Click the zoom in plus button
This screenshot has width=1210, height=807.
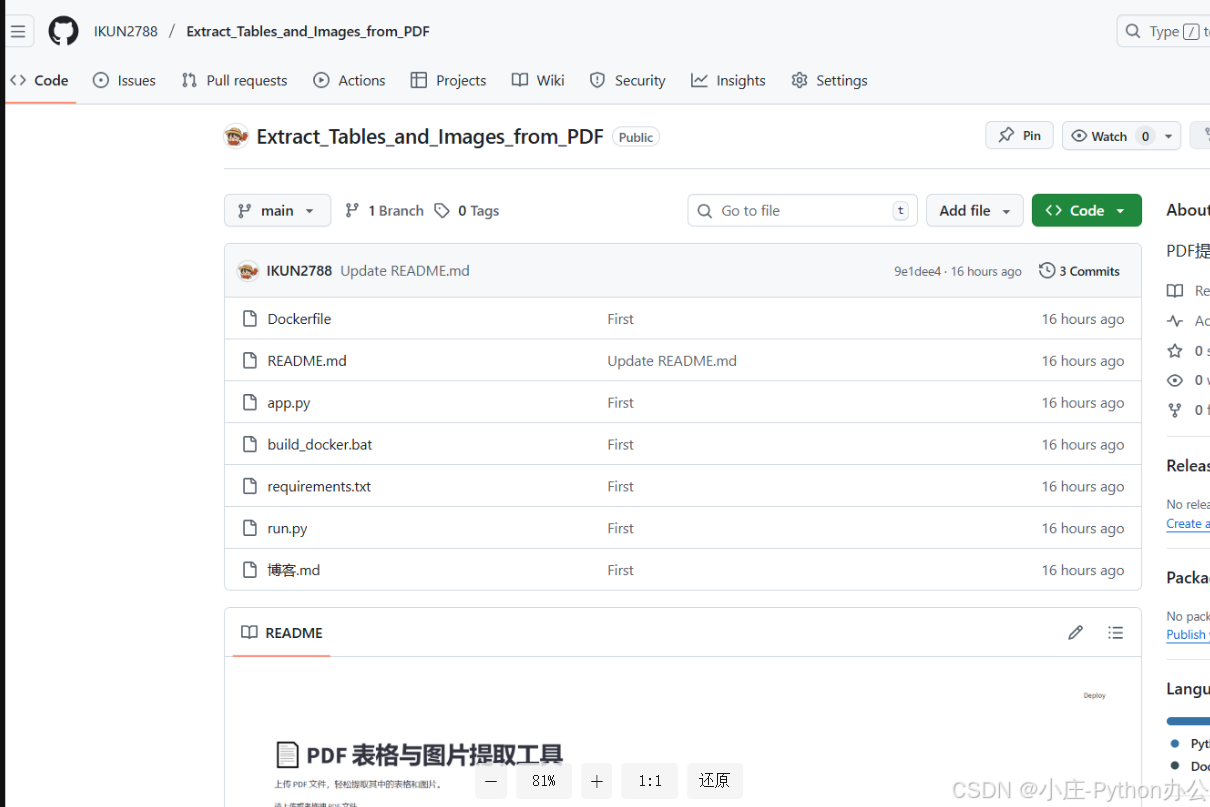pyautogui.click(x=596, y=781)
